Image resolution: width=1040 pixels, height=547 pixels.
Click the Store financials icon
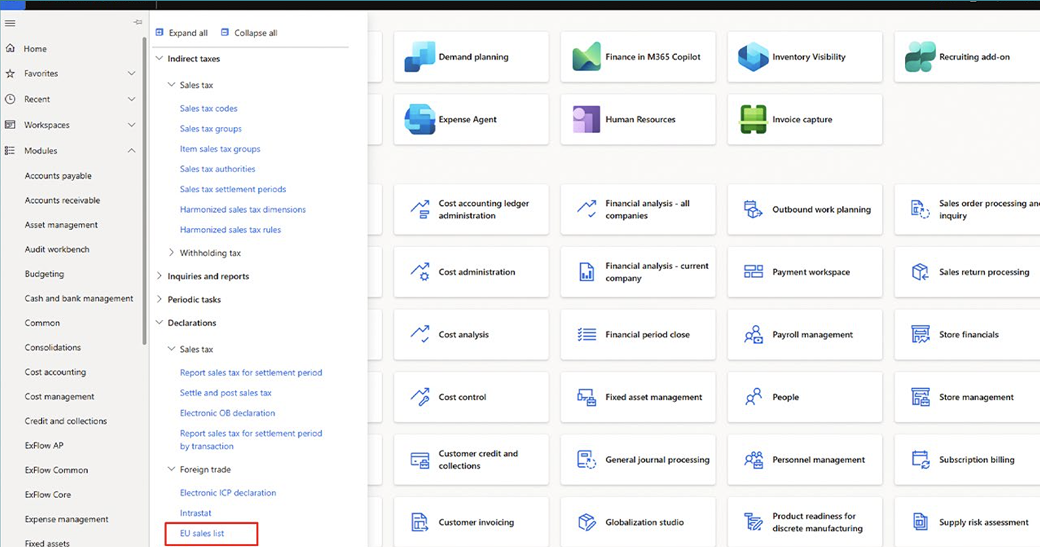pos(920,335)
